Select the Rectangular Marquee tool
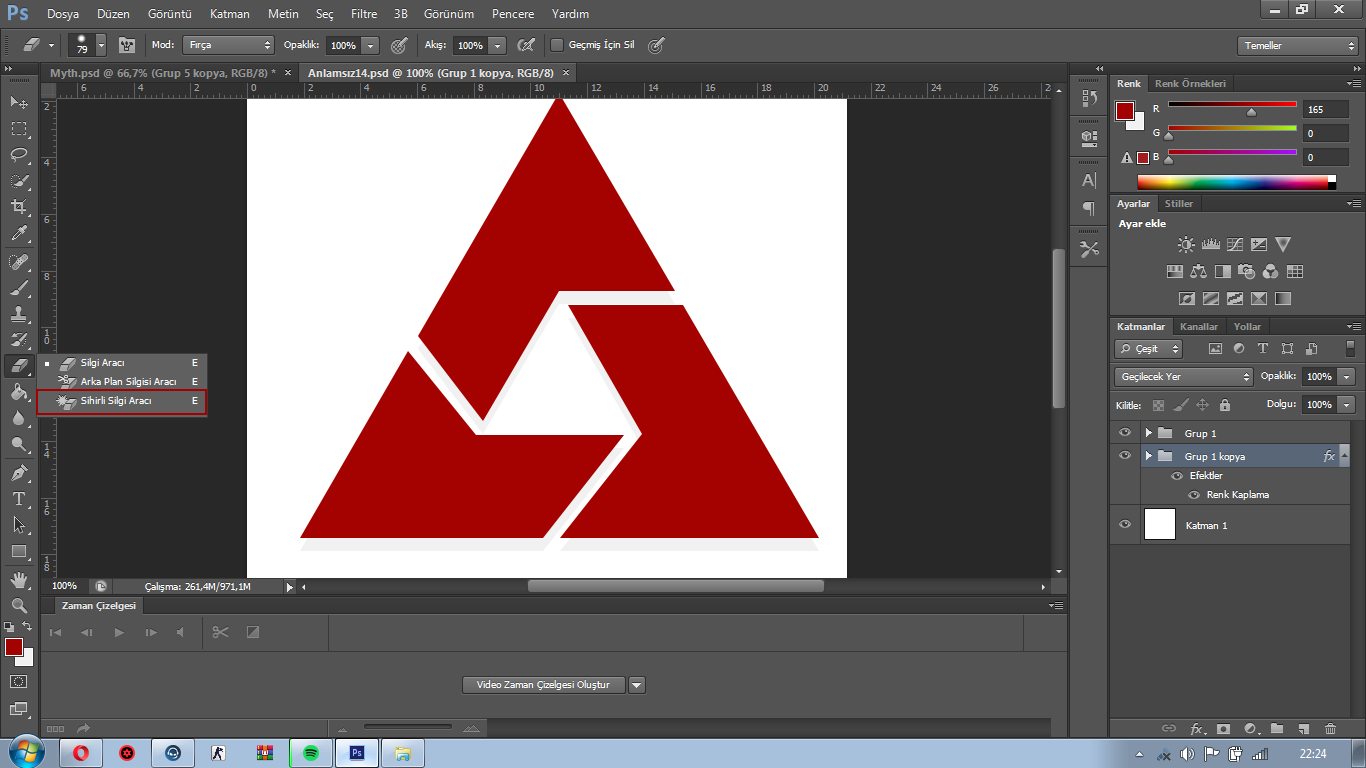The height and width of the screenshot is (768, 1366). tap(19, 129)
